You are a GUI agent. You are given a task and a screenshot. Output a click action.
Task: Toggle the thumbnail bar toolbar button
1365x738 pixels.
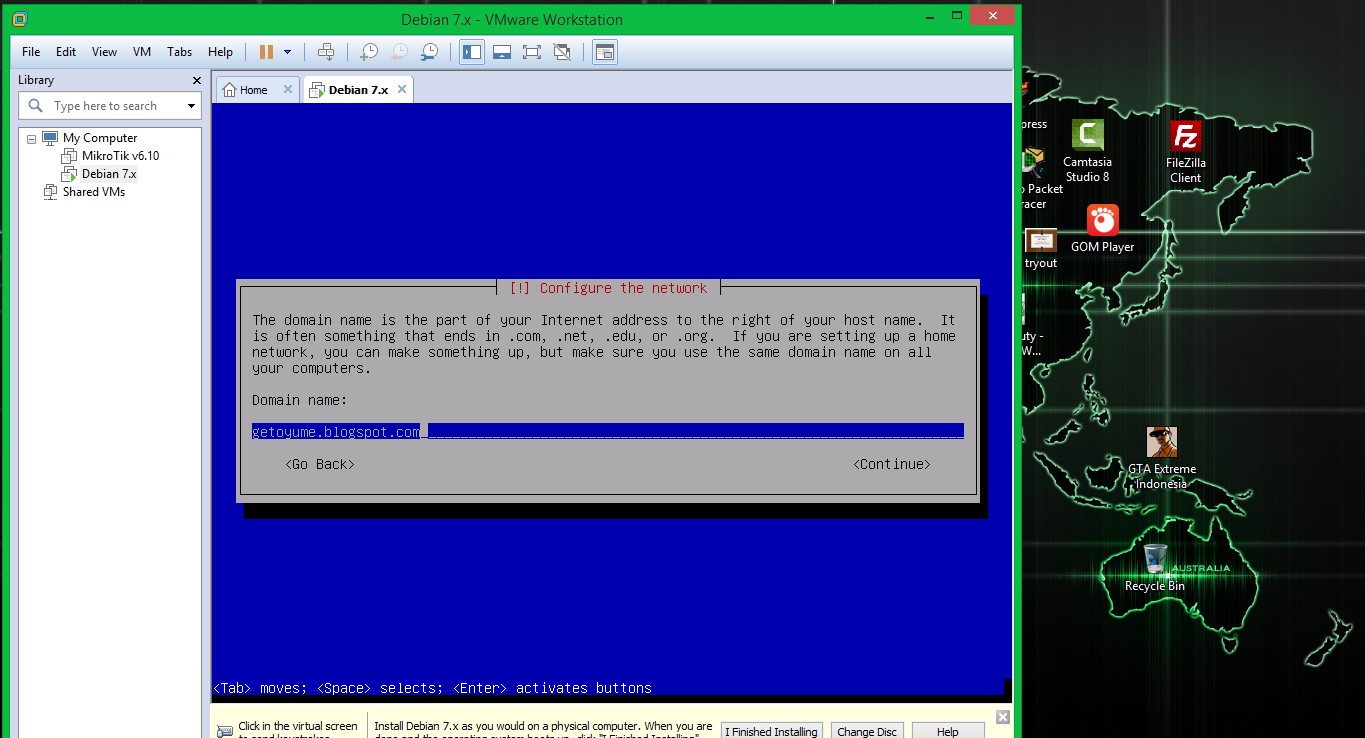pos(502,52)
